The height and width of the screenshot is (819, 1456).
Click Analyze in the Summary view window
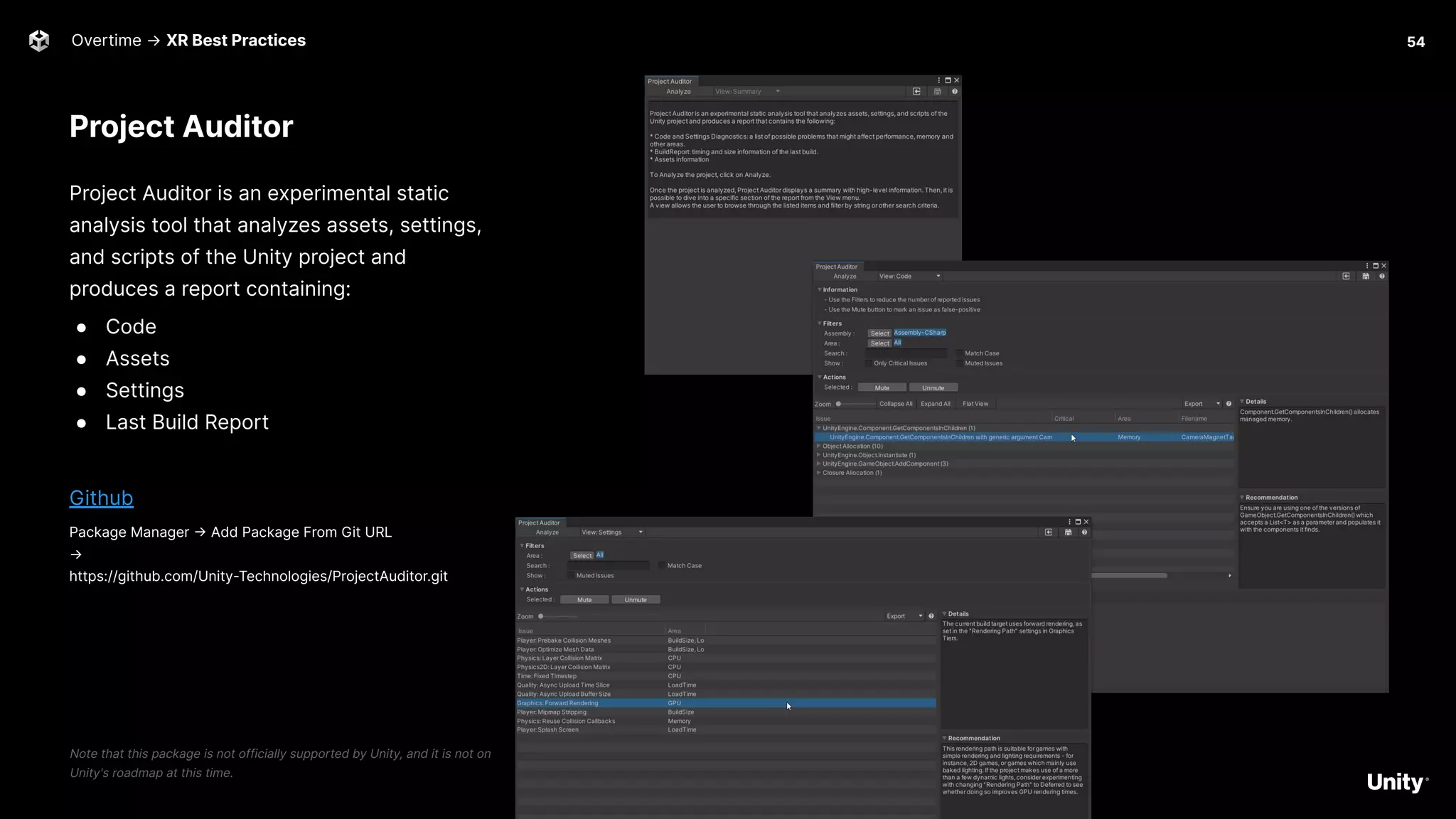(x=678, y=92)
